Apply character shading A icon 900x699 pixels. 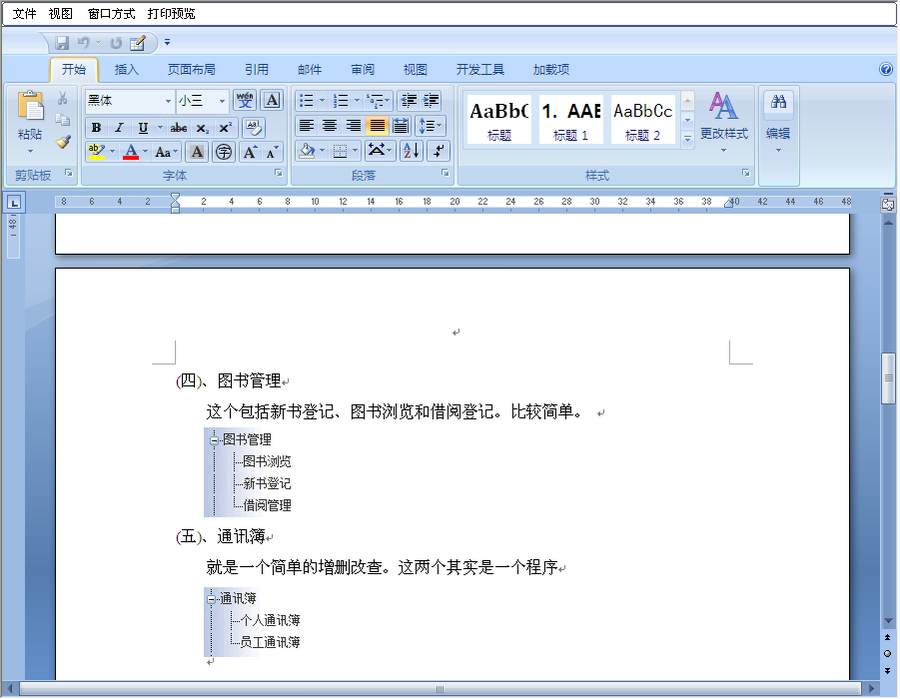(x=197, y=152)
